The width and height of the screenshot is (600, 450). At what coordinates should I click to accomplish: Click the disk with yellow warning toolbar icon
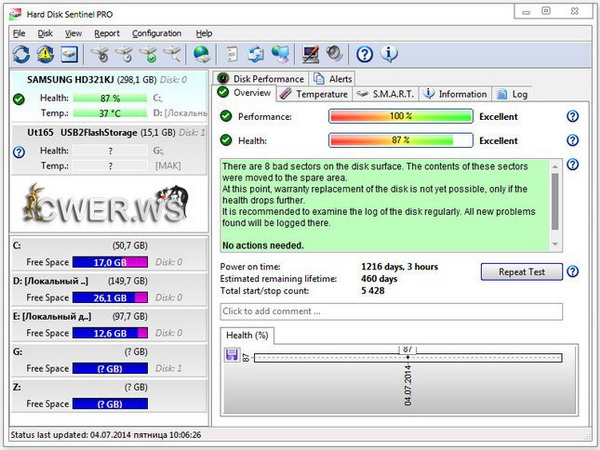point(45,54)
